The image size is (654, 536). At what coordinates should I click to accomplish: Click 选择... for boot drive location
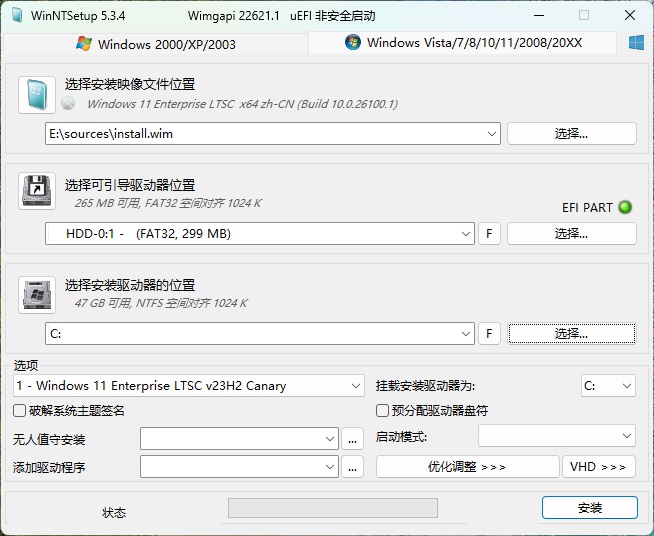(571, 234)
